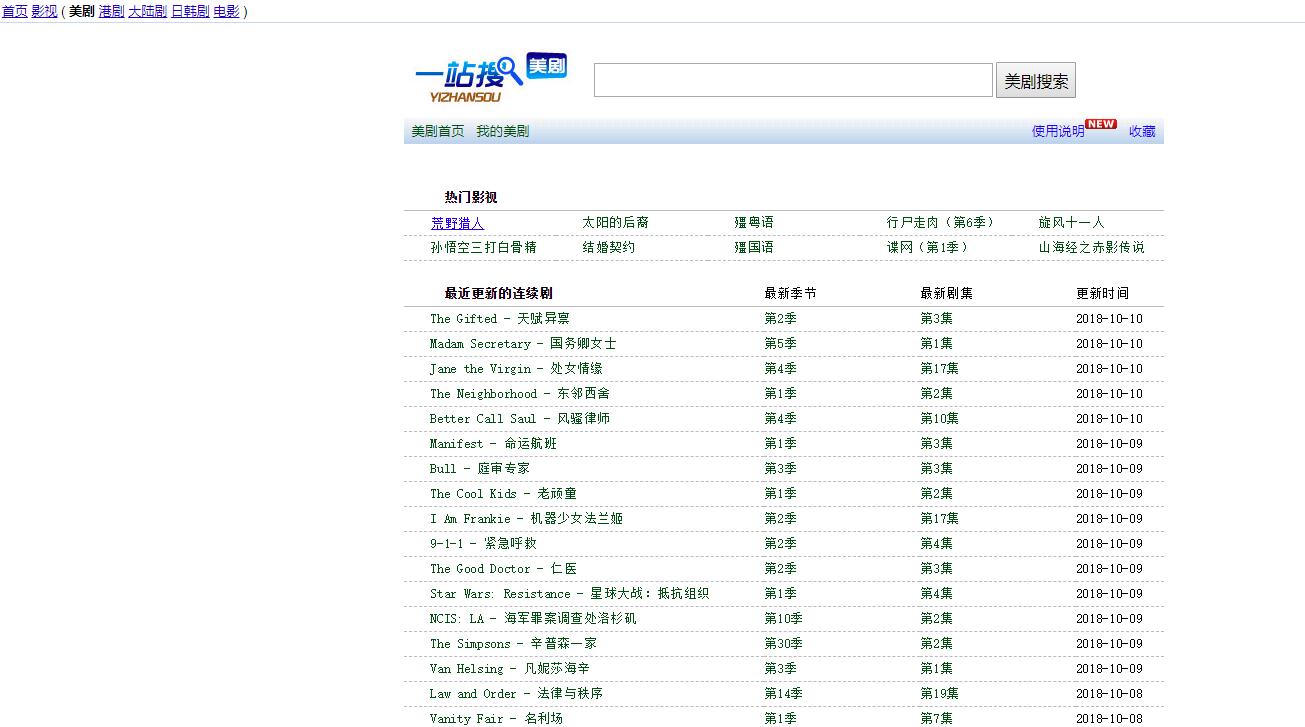The image size is (1305, 727).
Task: Switch to the 日韩剧 category
Action: [x=190, y=12]
